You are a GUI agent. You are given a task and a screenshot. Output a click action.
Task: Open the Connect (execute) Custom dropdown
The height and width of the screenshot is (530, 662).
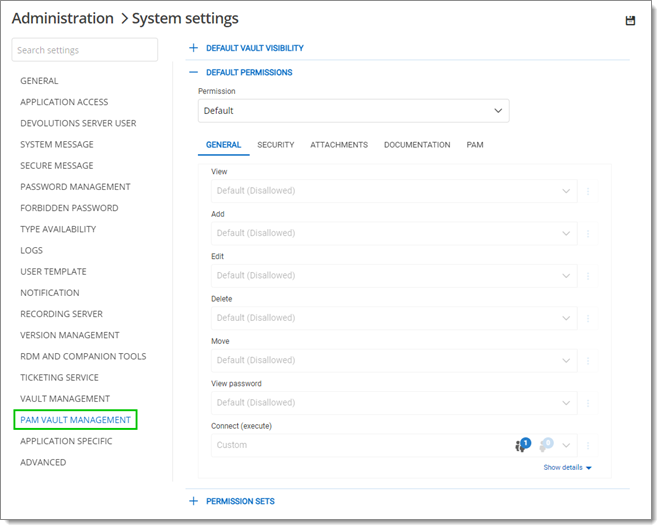394,445
